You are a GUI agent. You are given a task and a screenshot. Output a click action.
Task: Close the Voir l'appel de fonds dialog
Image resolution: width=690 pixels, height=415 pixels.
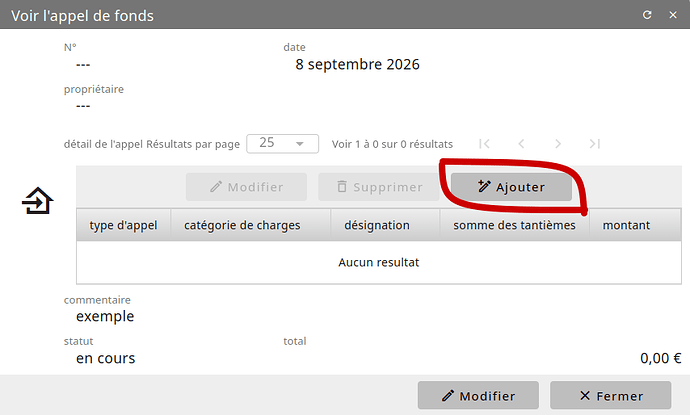[x=673, y=15]
